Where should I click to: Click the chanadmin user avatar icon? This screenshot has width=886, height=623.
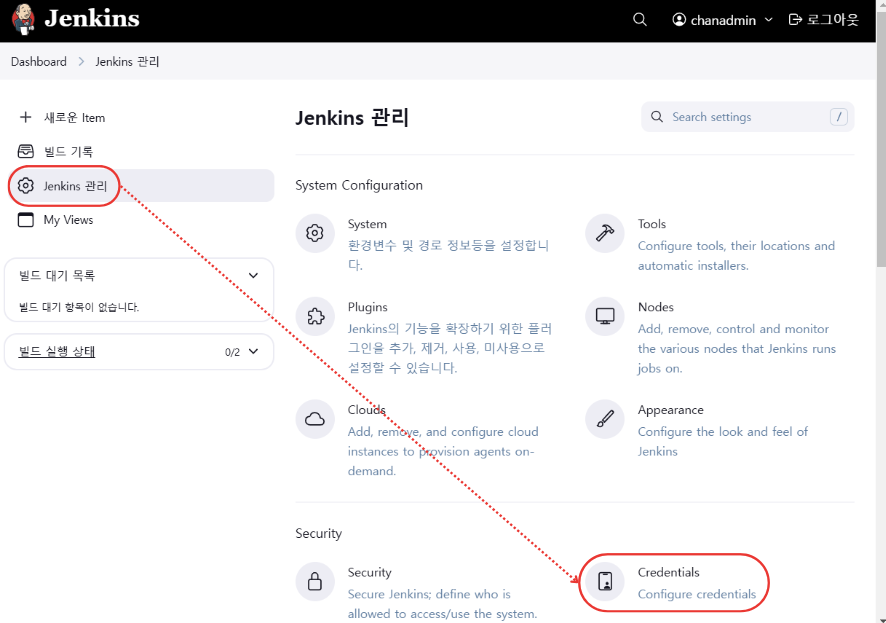pyautogui.click(x=679, y=20)
